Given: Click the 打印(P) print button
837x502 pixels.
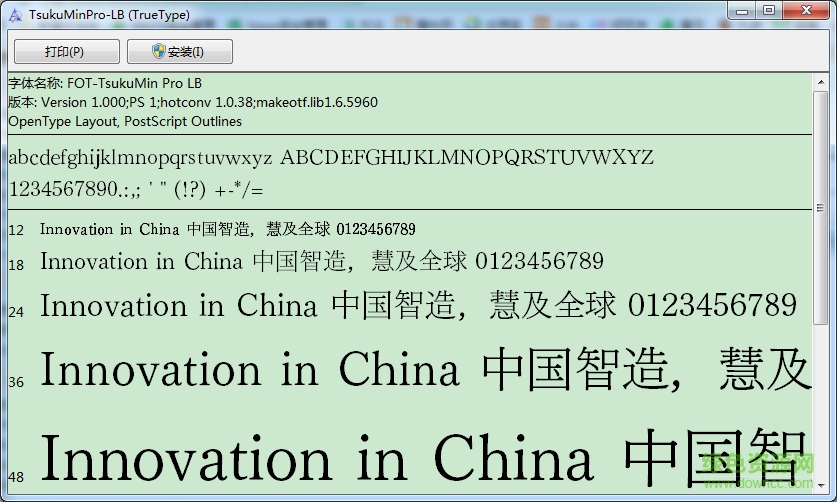Looking at the screenshot, I should pos(67,51).
